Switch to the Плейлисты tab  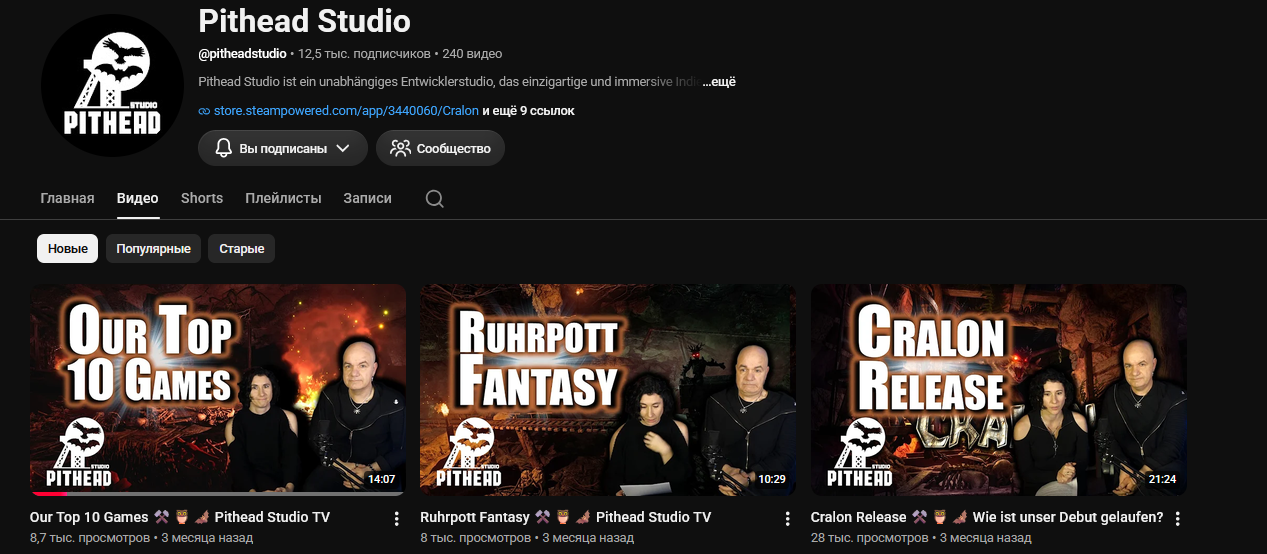click(283, 198)
